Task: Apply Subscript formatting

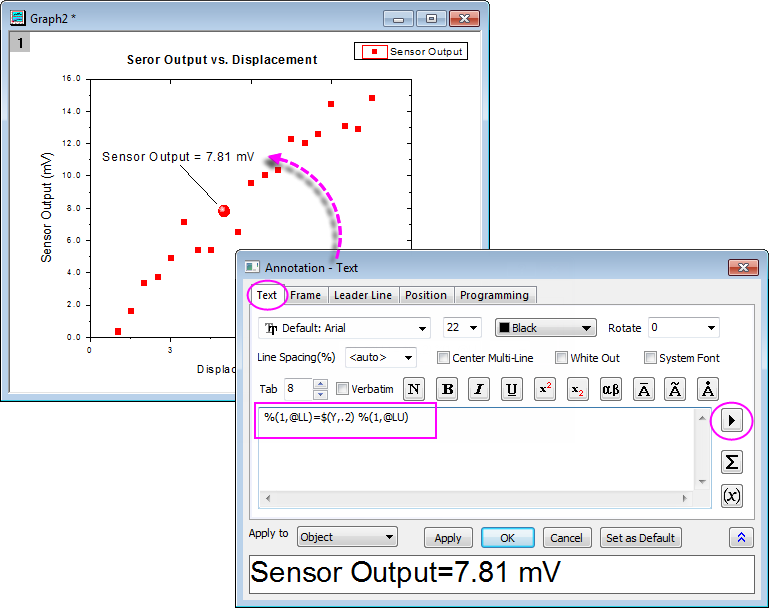Action: point(578,390)
